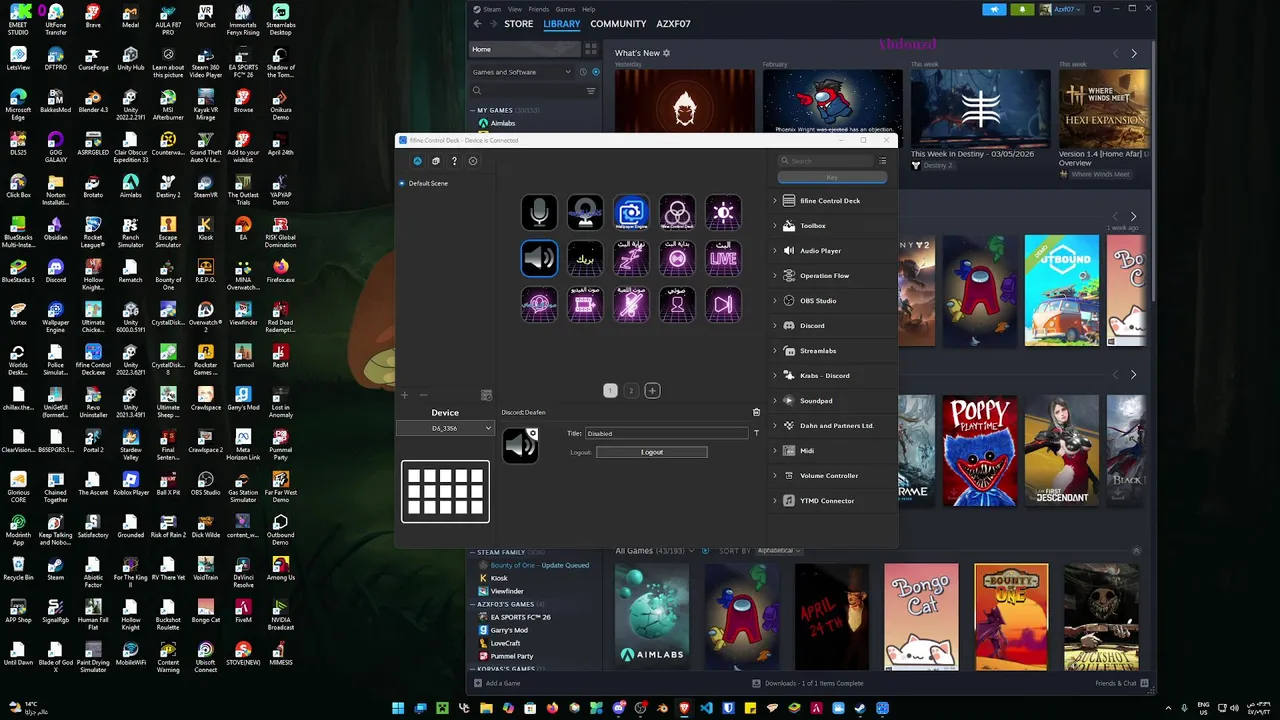Select the fifine Control Deck RGB circles key

click(677, 212)
